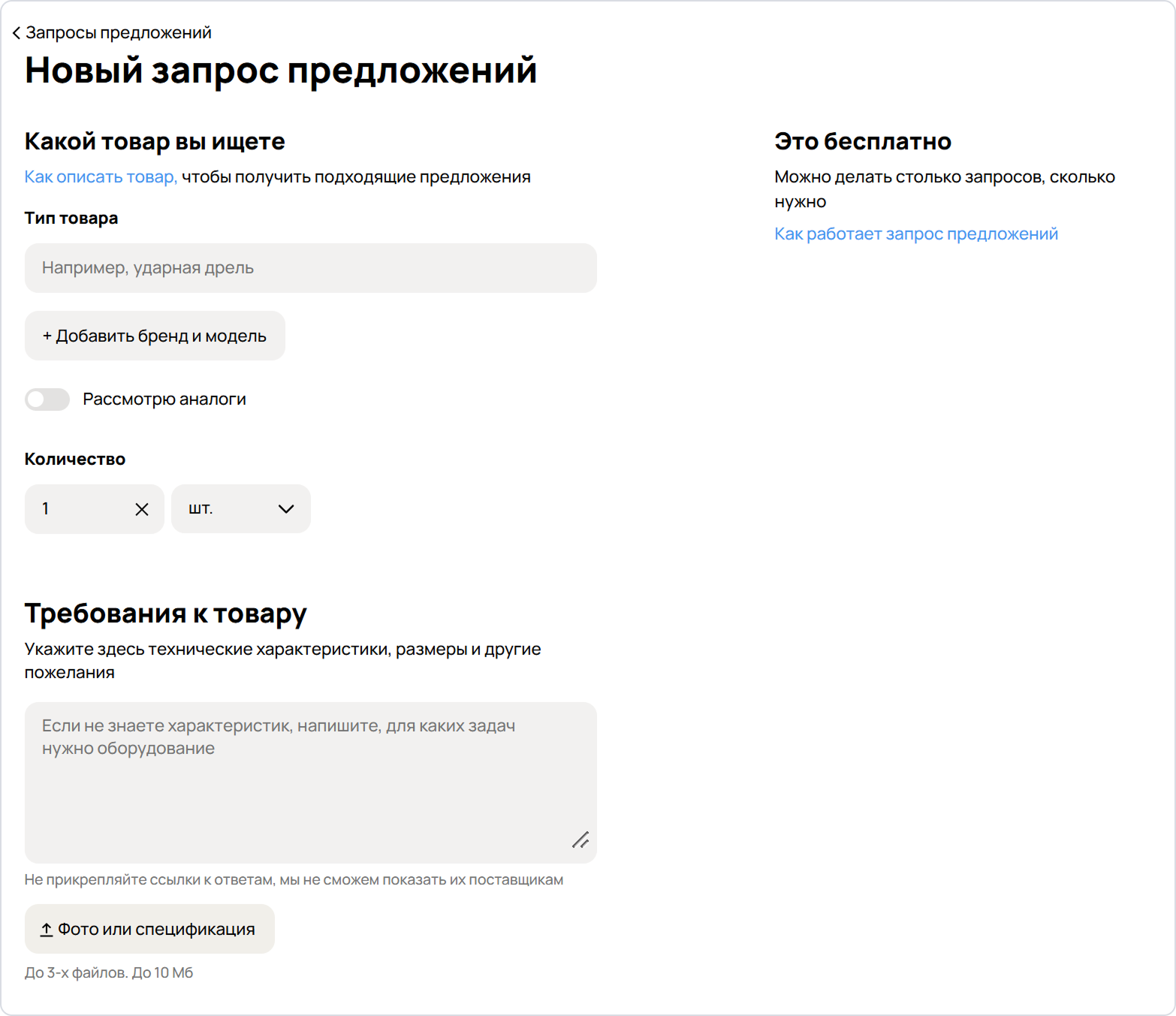The height and width of the screenshot is (1016, 1176).
Task: Go back to Запросы предложений
Action: pos(118,33)
